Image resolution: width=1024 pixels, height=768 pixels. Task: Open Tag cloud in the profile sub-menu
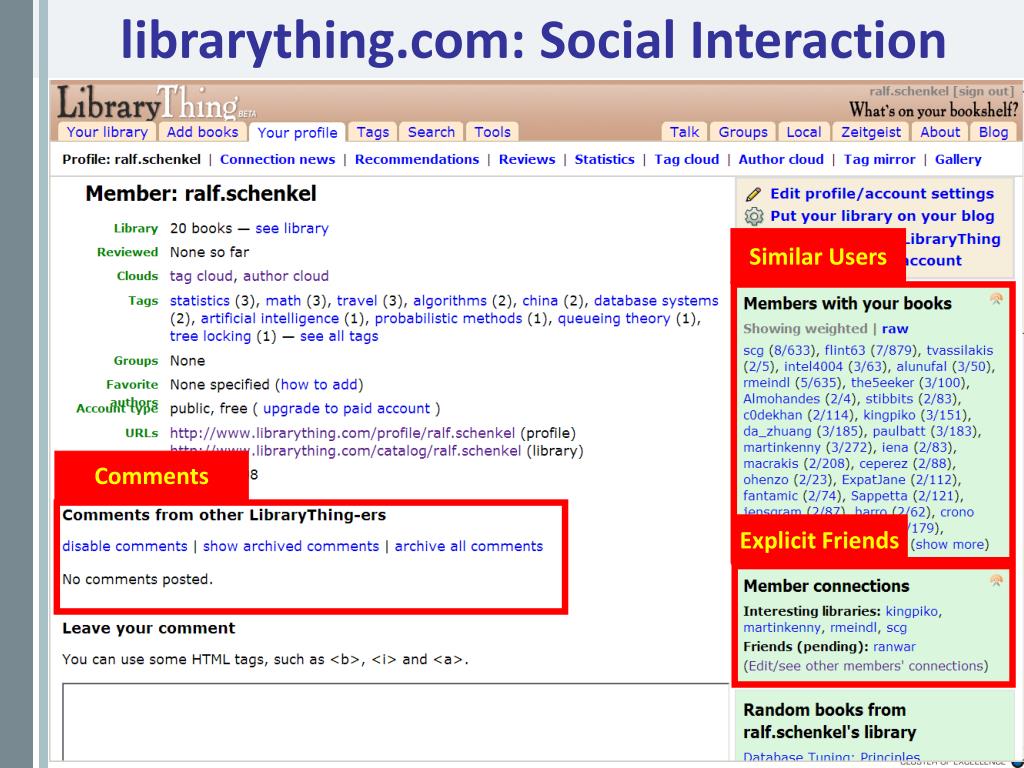click(687, 159)
